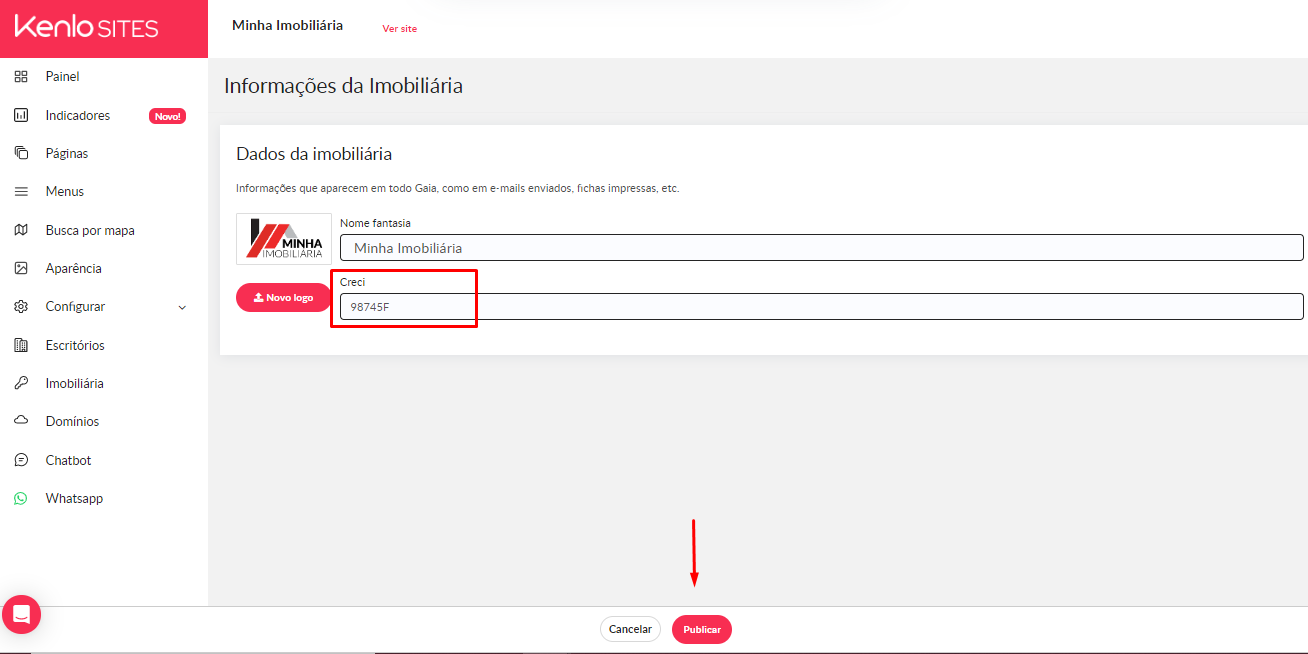Click the Whatsapp logo icon

[21, 498]
